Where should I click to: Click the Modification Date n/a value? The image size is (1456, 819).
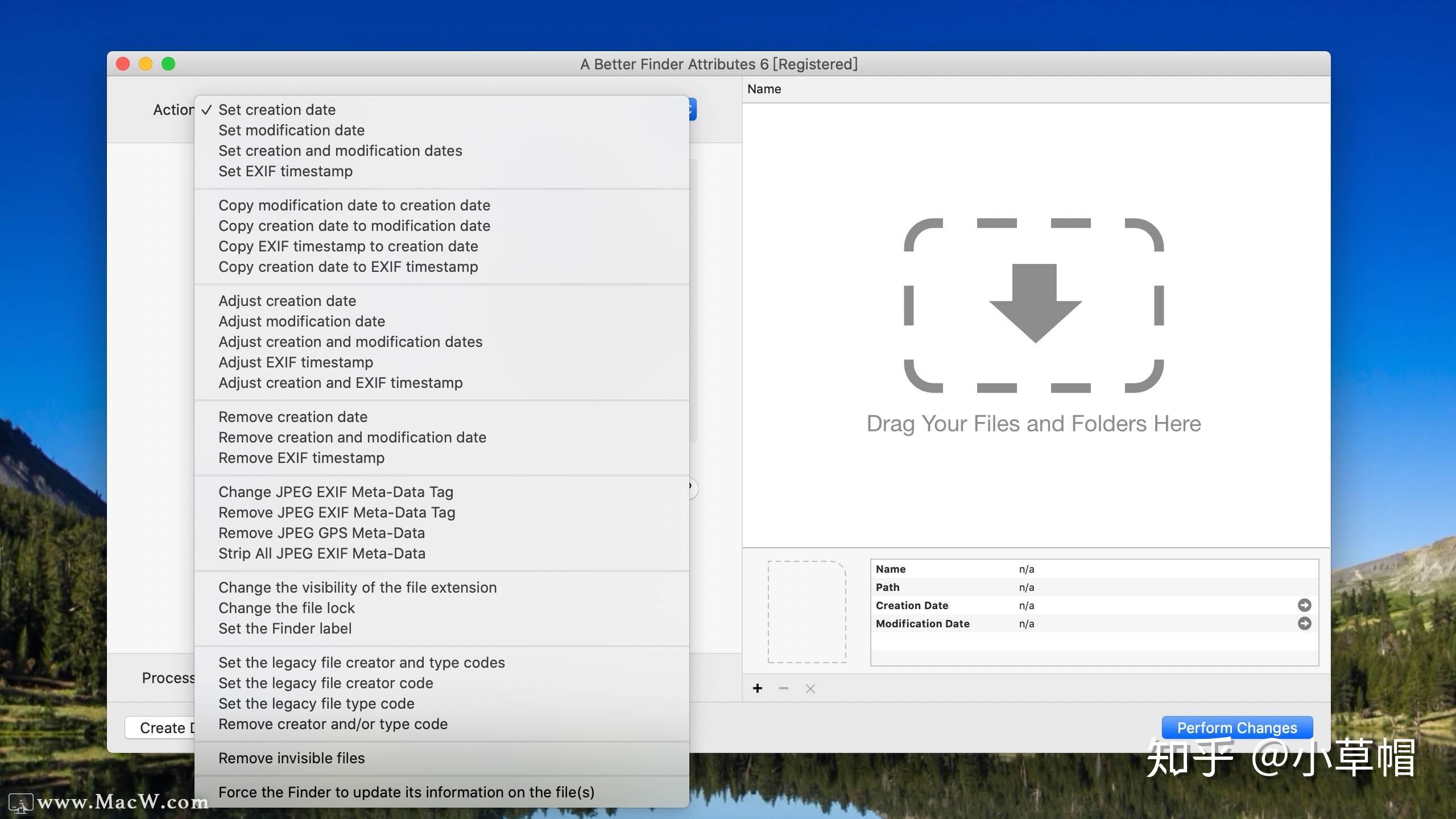[x=1027, y=623]
